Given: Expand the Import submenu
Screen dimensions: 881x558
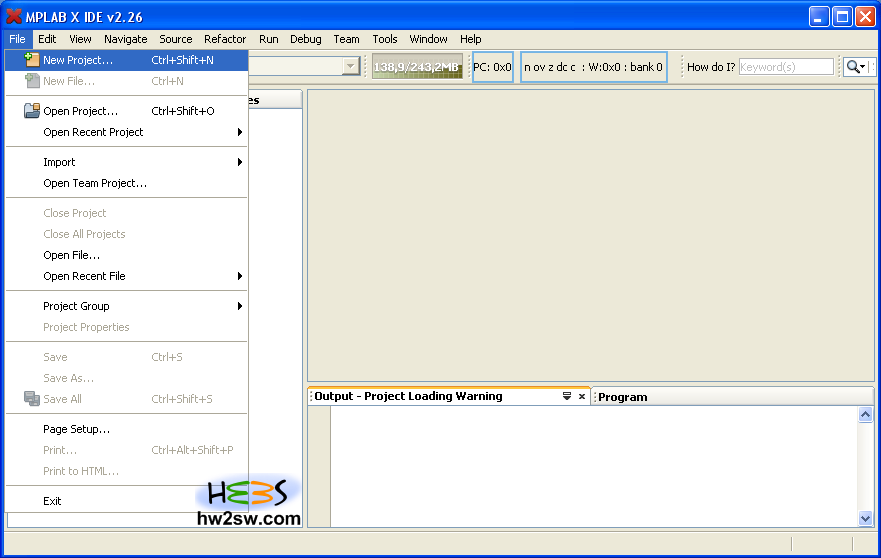Looking at the screenshot, I should pyautogui.click(x=127, y=162).
